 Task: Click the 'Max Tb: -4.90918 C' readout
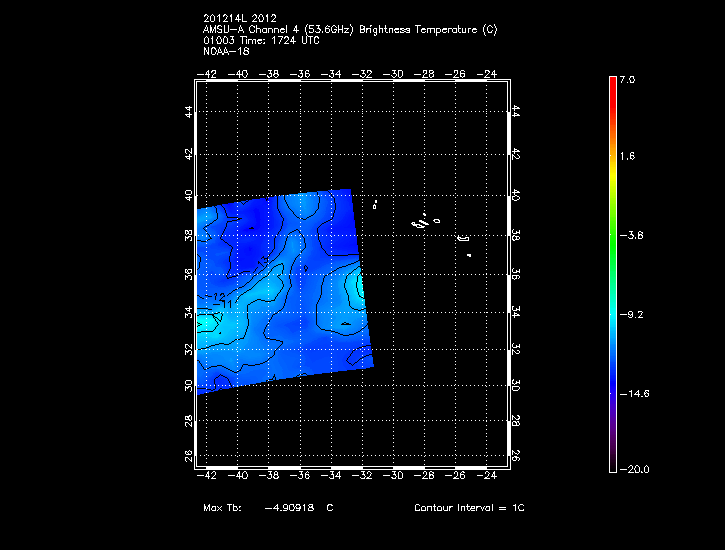click(268, 508)
